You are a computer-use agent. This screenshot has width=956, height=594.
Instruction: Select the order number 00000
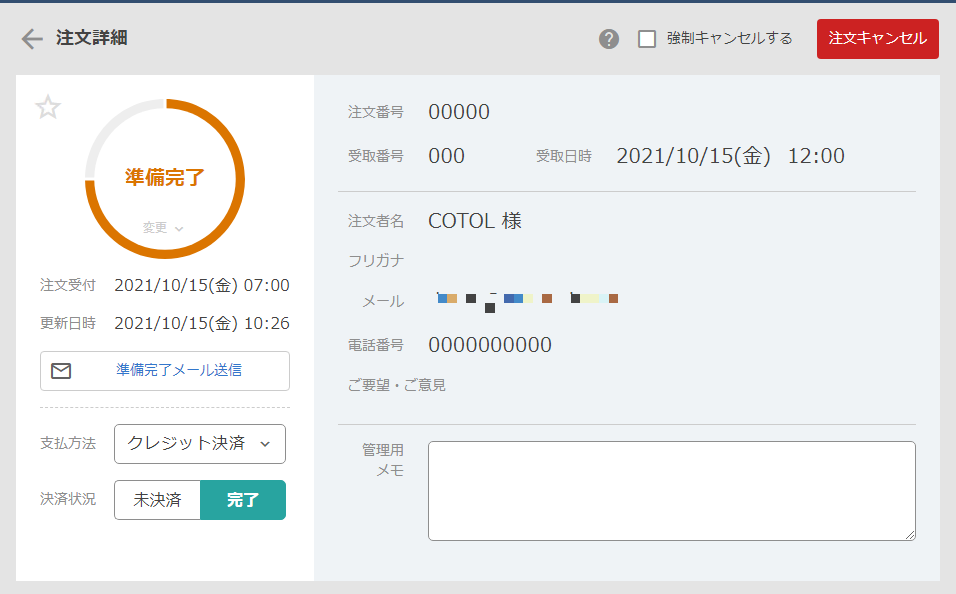459,112
